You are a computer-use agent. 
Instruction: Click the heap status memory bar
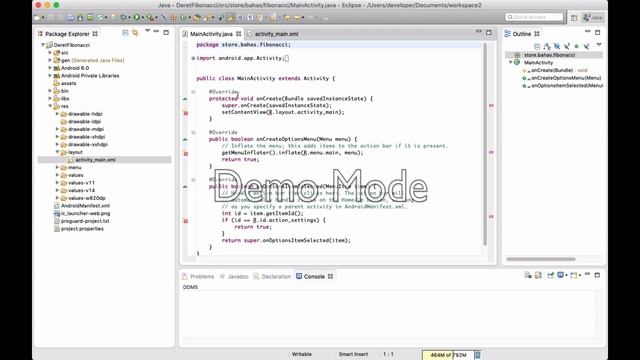[x=448, y=355]
